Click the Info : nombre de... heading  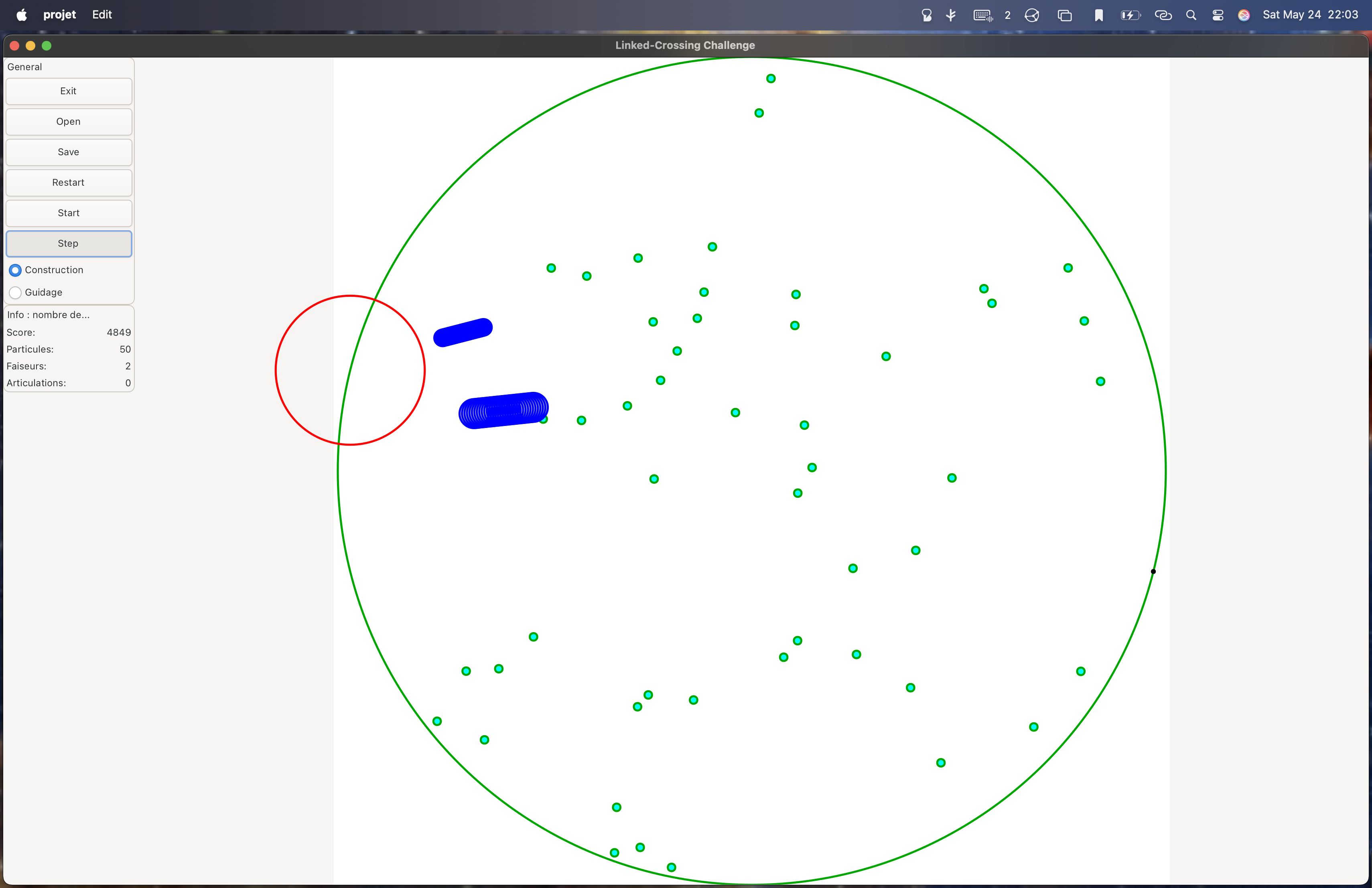click(49, 314)
